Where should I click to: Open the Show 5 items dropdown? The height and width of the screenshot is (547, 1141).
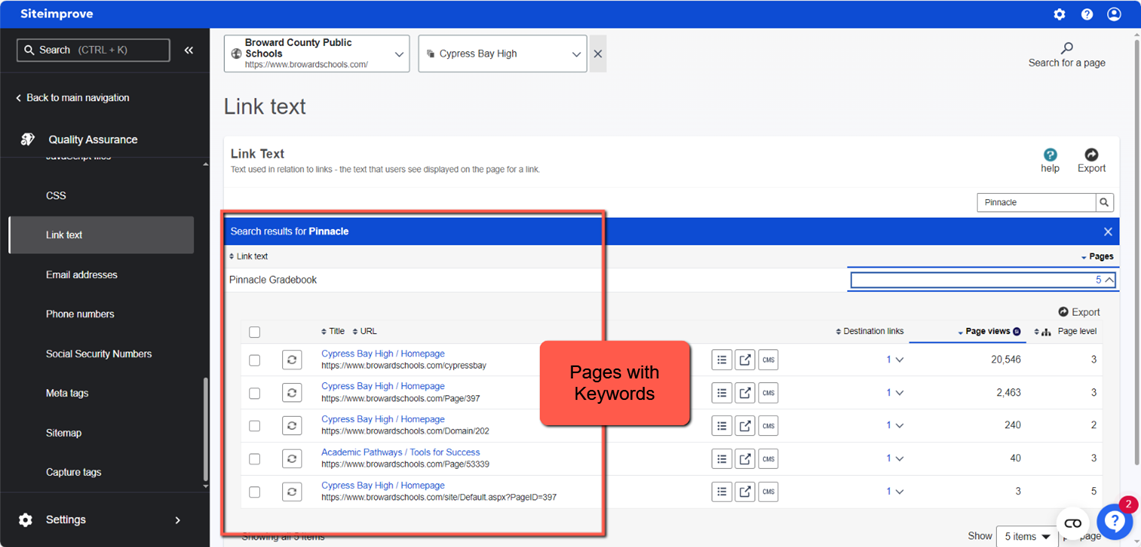click(1027, 536)
